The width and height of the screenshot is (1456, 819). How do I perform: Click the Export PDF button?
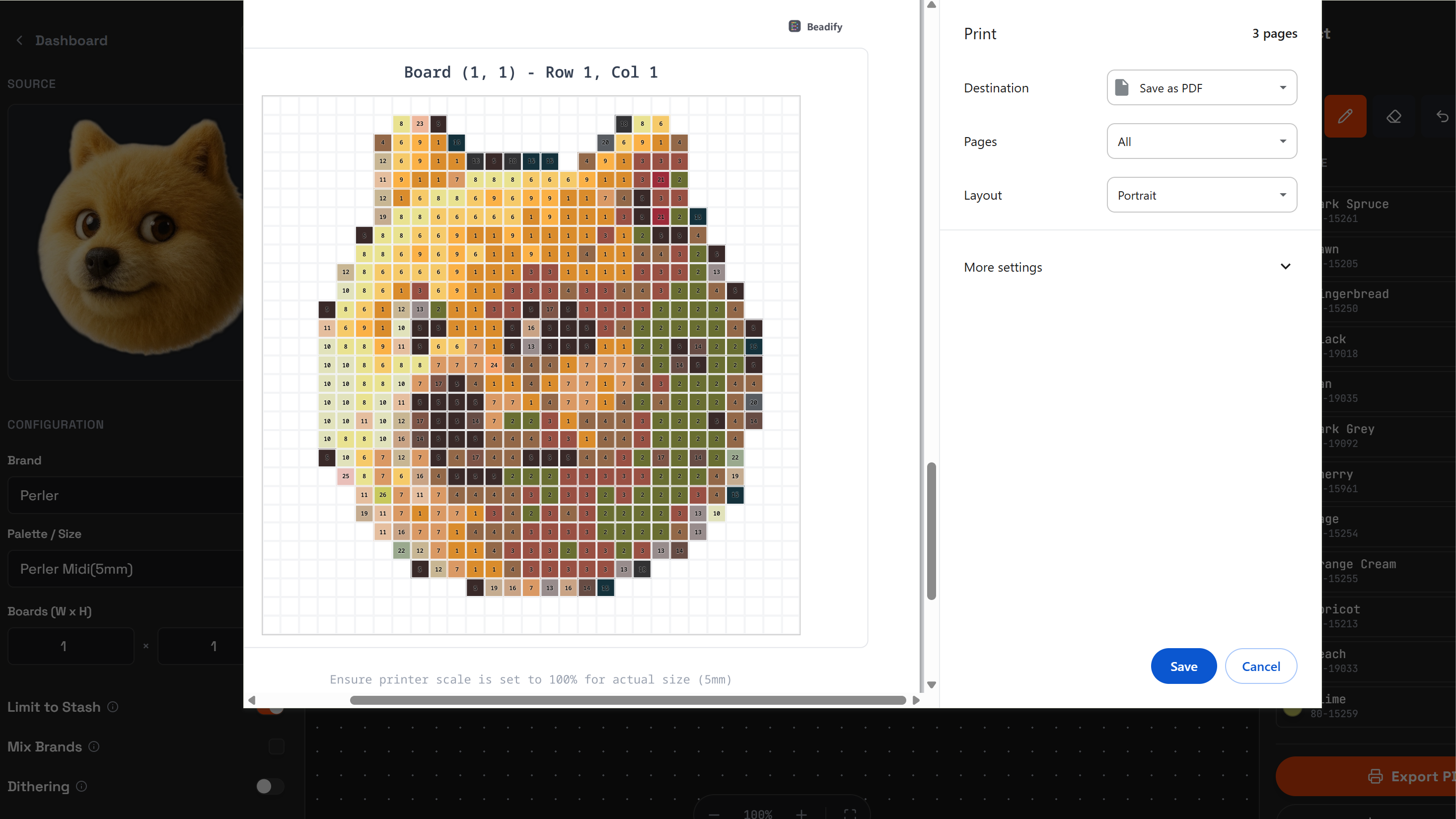pyautogui.click(x=1402, y=776)
